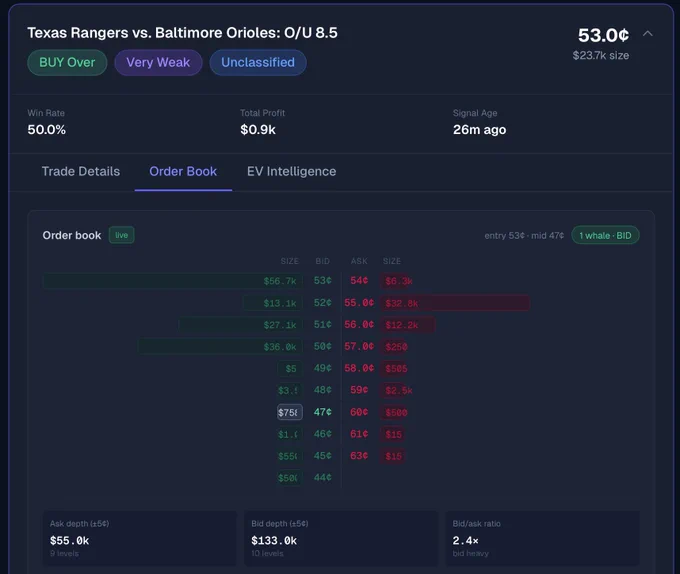Click the $6.3k ask size

397,281
